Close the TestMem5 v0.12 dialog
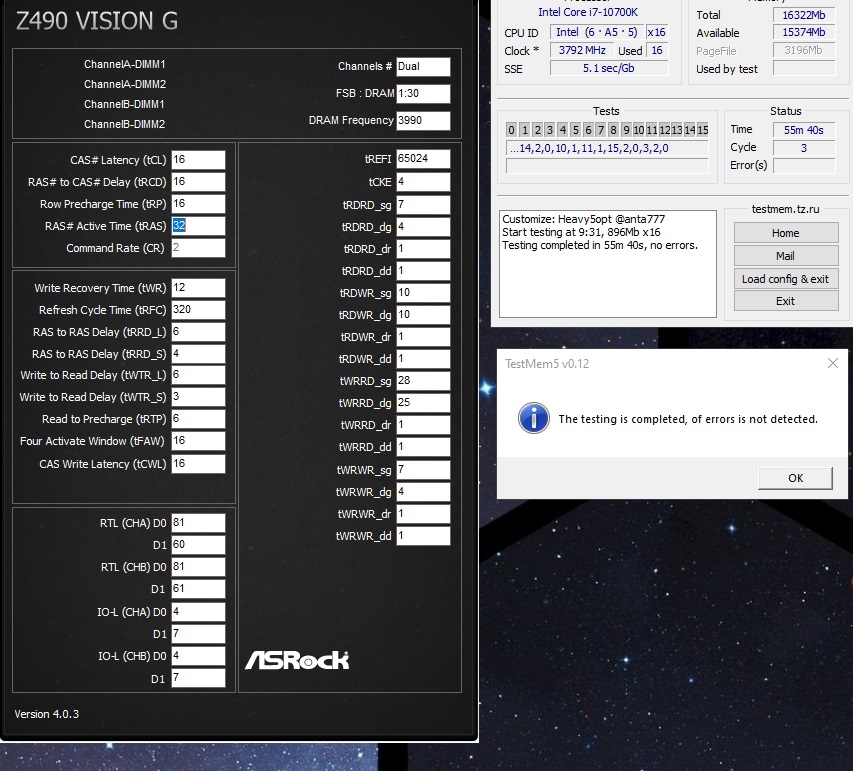The width and height of the screenshot is (853, 771). [x=832, y=363]
